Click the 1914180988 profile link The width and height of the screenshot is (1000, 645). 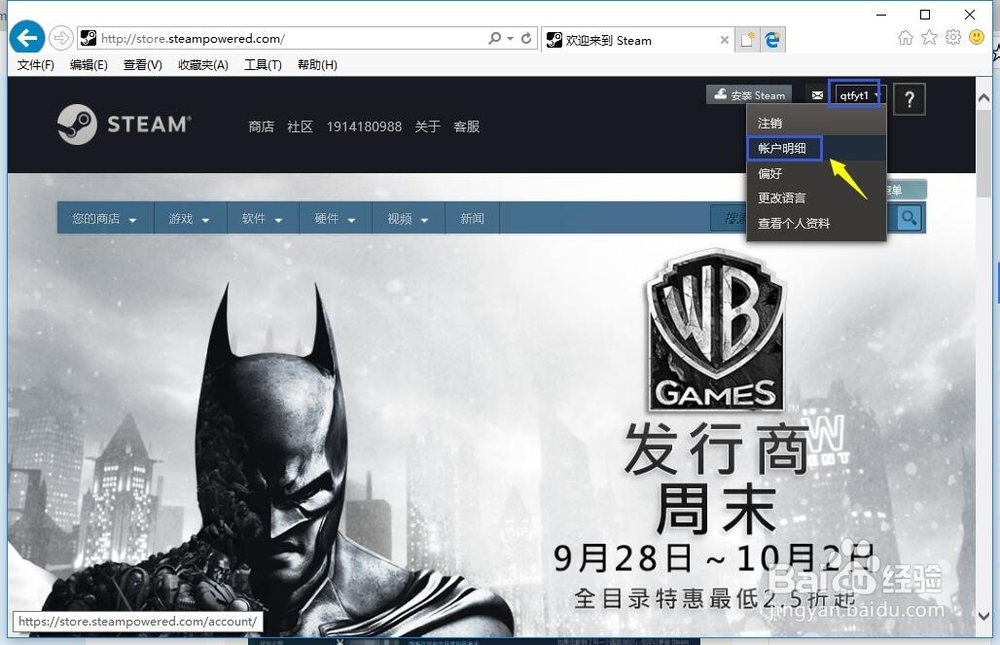(364, 126)
